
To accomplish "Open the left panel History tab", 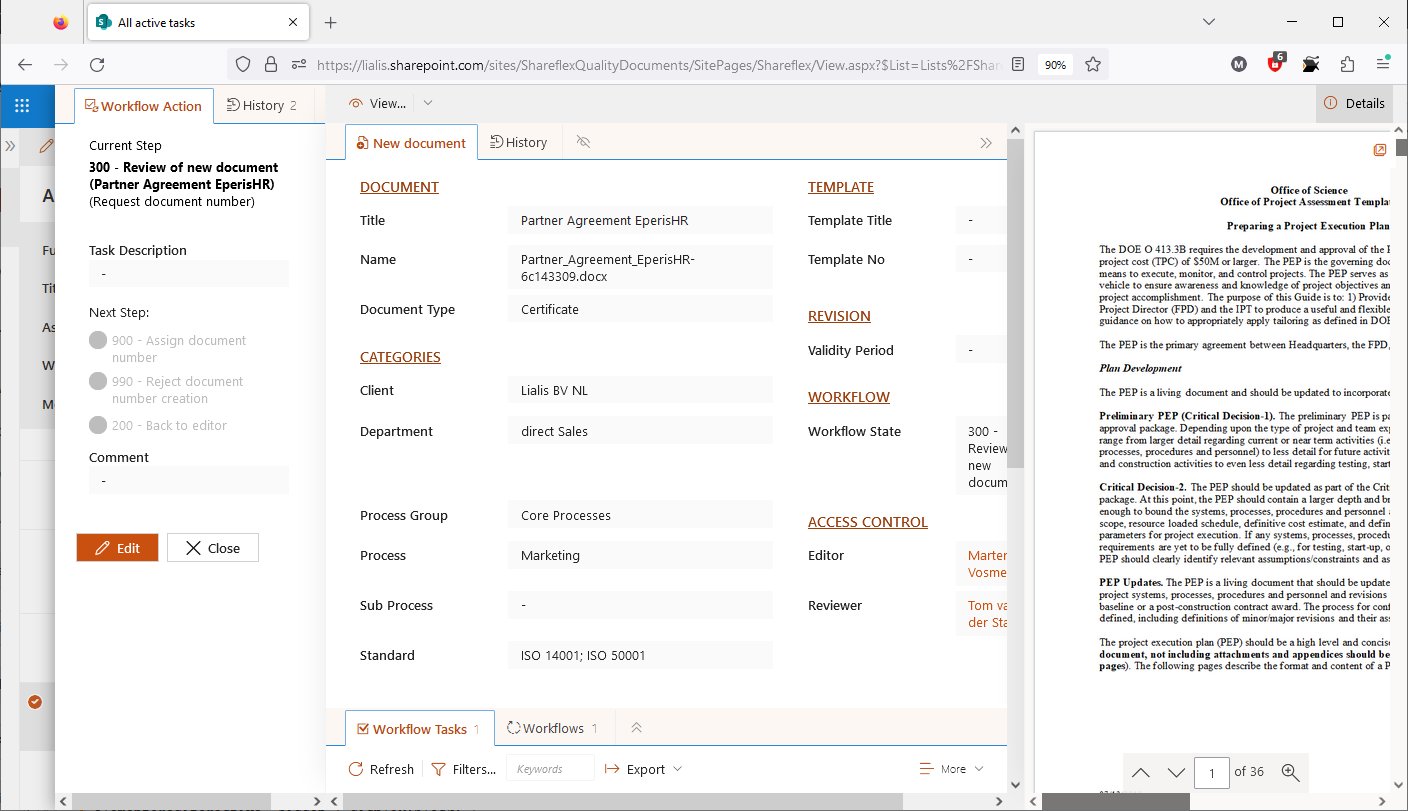I will click(x=262, y=105).
